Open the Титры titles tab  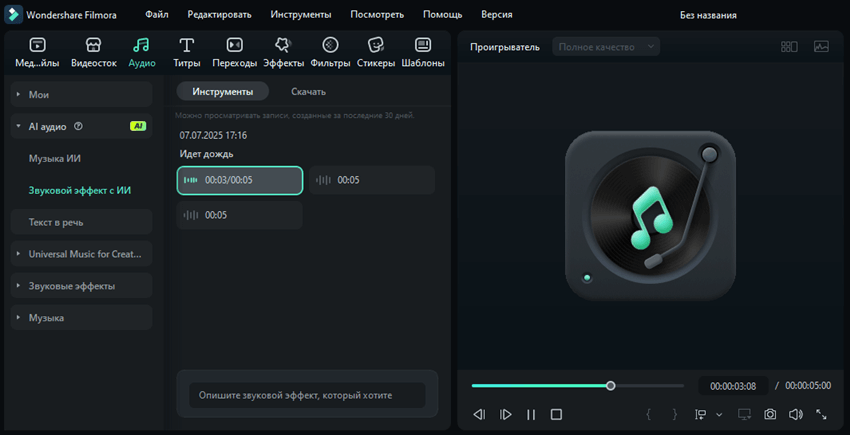tap(187, 53)
